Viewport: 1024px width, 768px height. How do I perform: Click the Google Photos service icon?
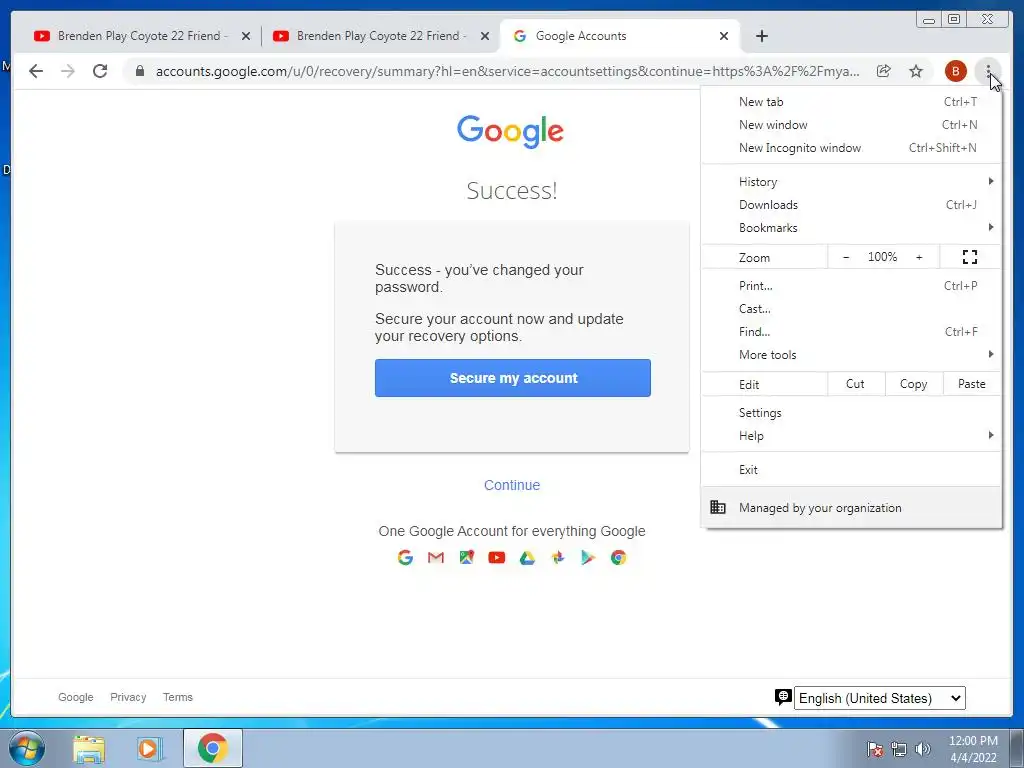[558, 557]
